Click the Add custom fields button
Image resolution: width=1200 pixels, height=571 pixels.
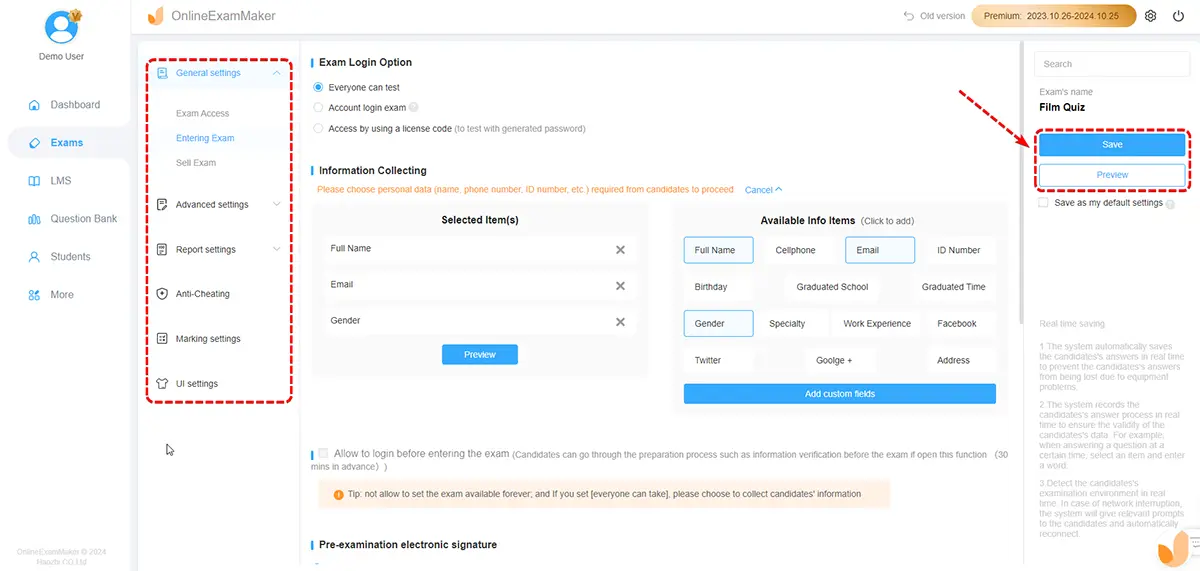(x=839, y=394)
